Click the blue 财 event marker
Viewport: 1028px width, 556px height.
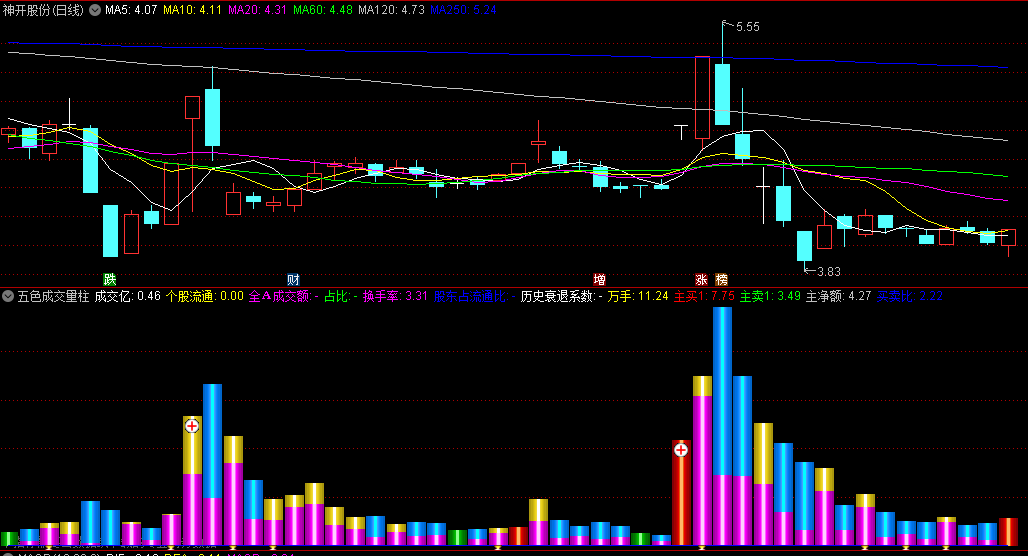[x=293, y=280]
